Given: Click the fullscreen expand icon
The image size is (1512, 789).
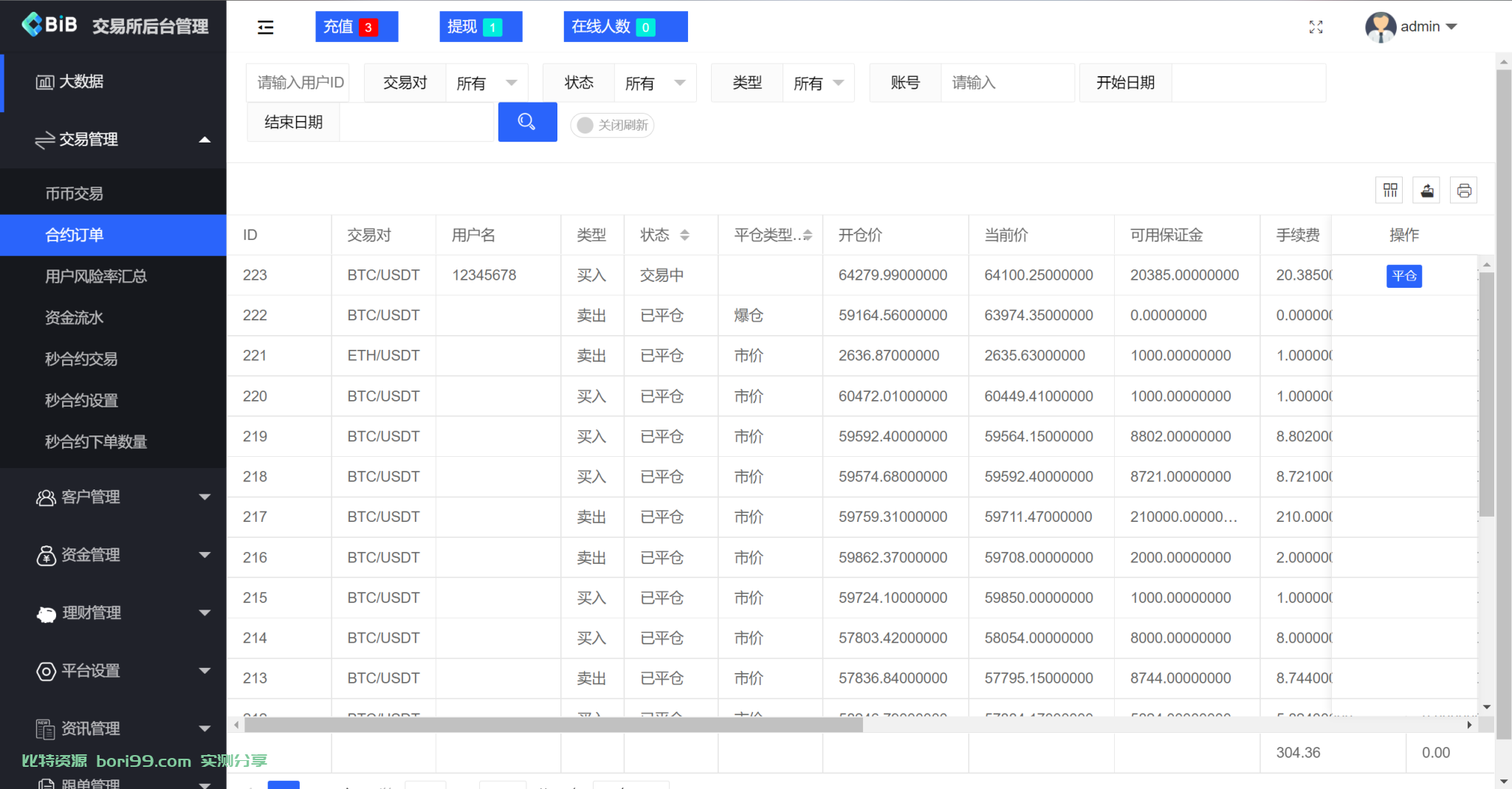Looking at the screenshot, I should point(1316,27).
